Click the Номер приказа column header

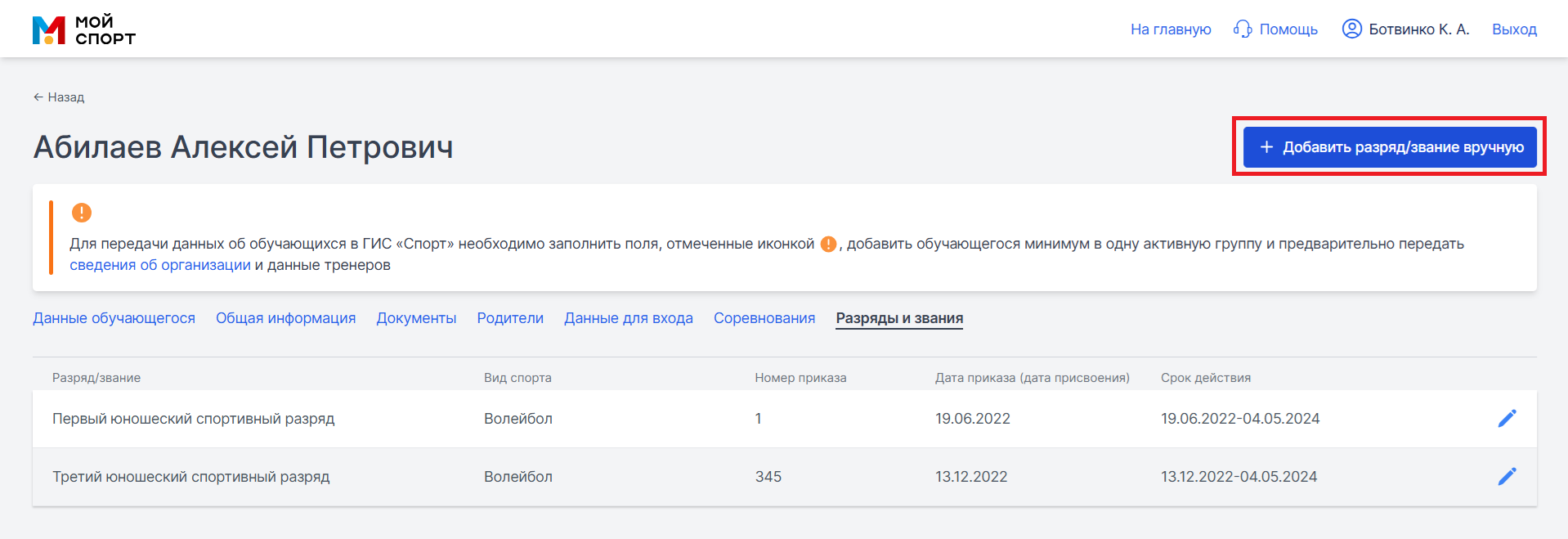[800, 378]
